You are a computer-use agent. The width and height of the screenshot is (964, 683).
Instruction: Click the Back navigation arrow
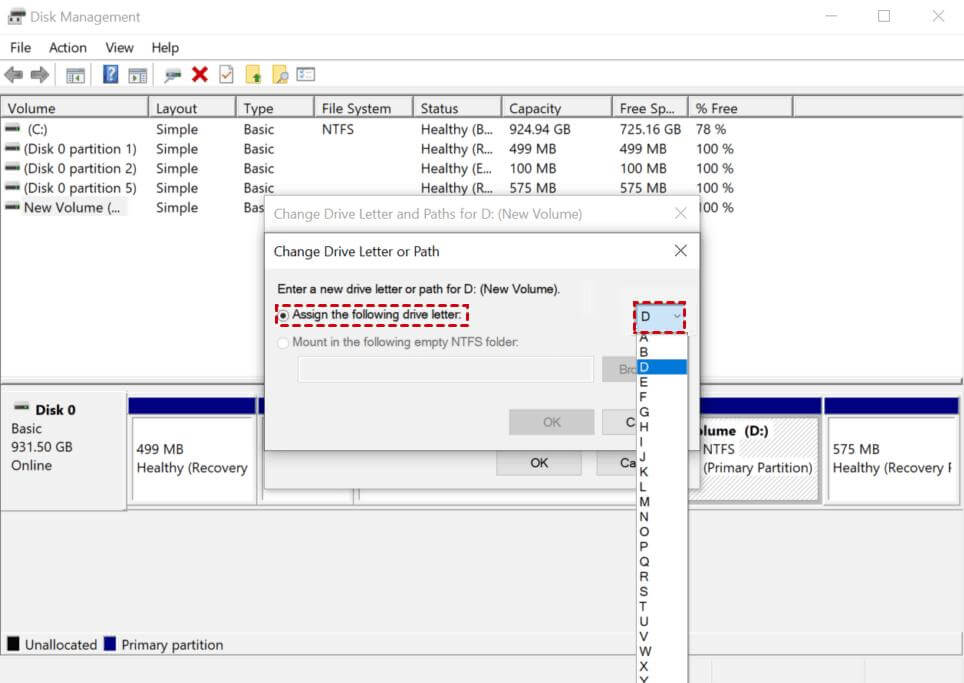click(x=13, y=74)
